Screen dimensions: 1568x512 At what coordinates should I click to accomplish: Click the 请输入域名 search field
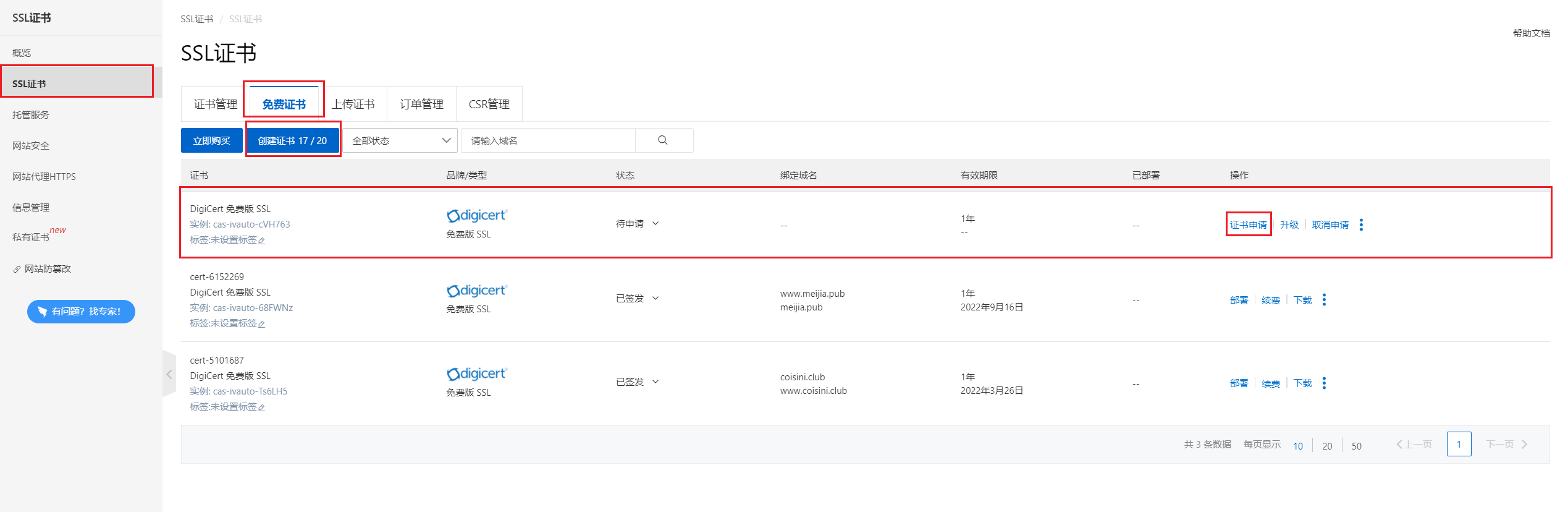pyautogui.click(x=548, y=140)
